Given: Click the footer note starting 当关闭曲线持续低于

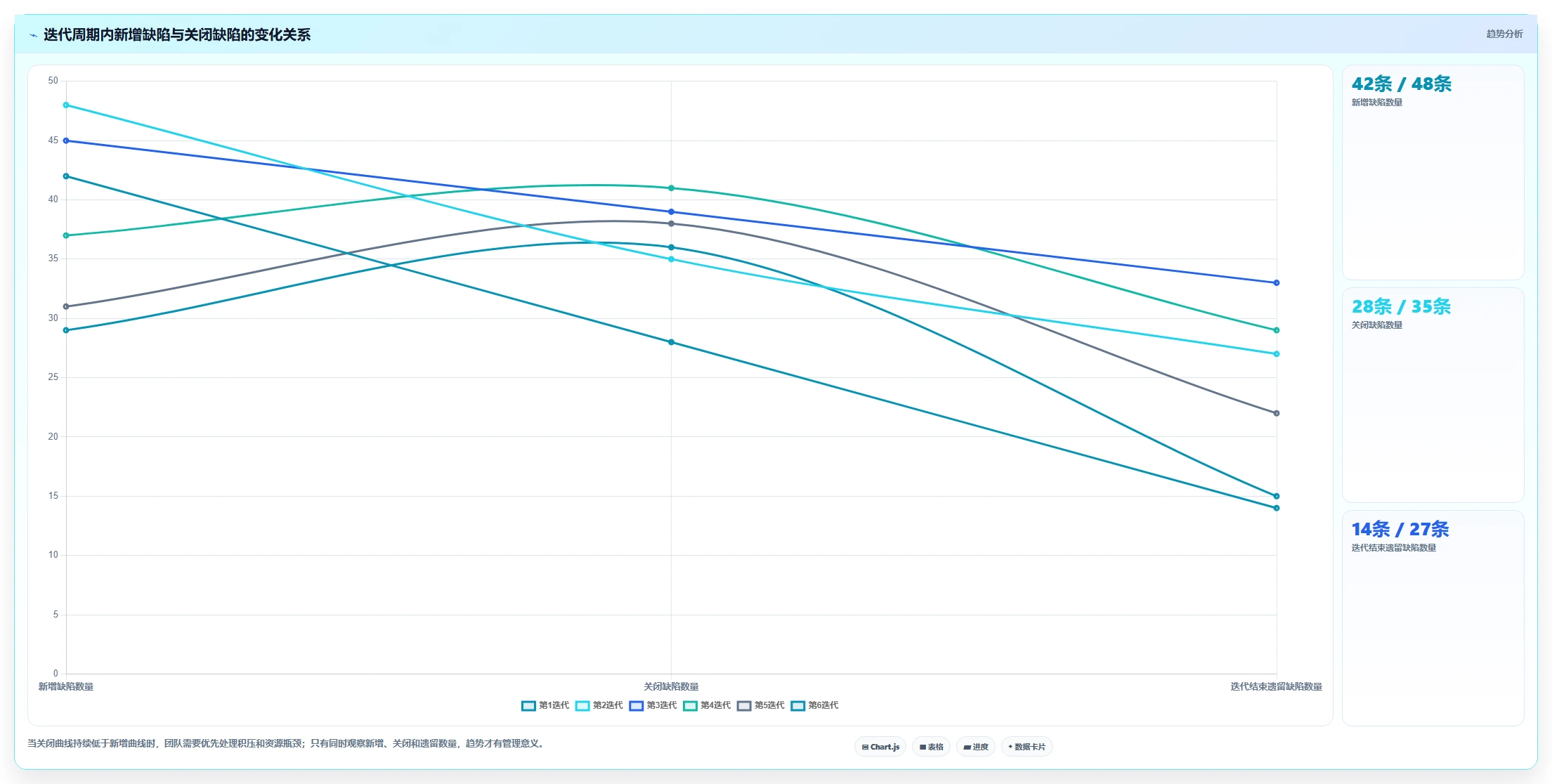Looking at the screenshot, I should 287,743.
